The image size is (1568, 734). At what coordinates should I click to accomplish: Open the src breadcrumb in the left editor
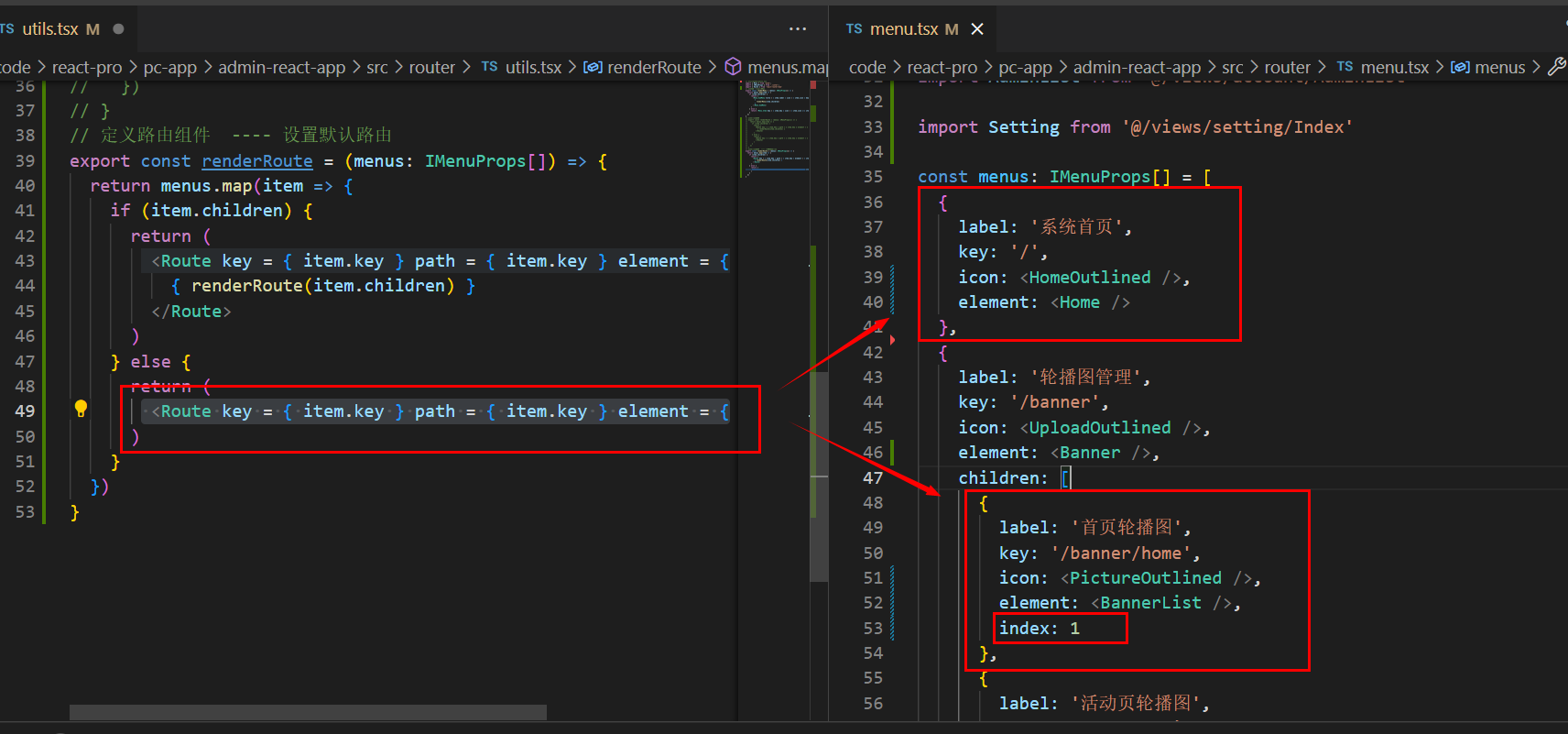pyautogui.click(x=377, y=67)
